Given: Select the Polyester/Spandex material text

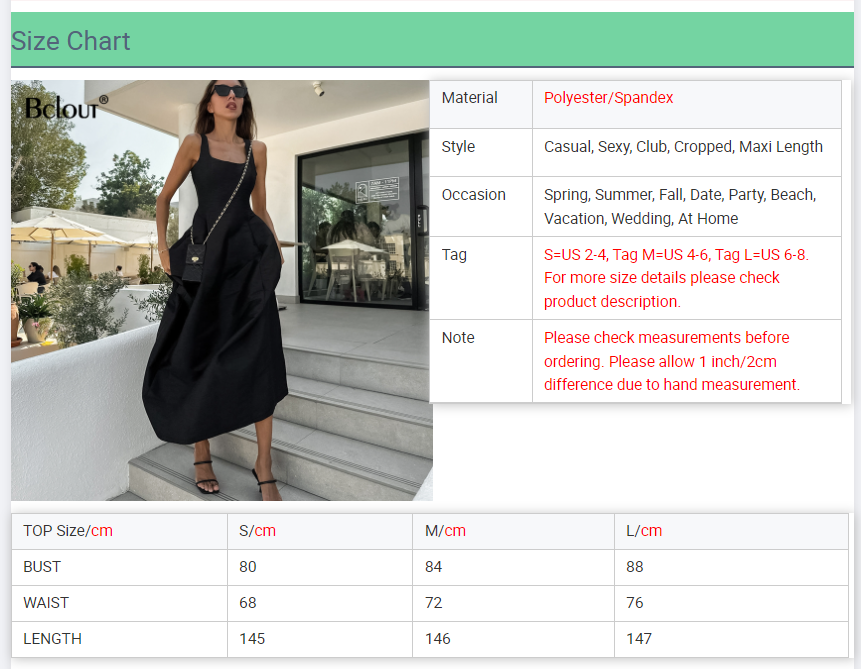Looking at the screenshot, I should pos(608,98).
